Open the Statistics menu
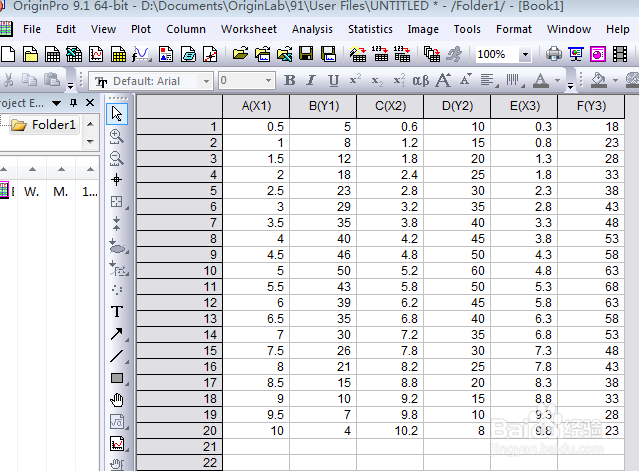Viewport: 639px width, 471px height. (370, 29)
